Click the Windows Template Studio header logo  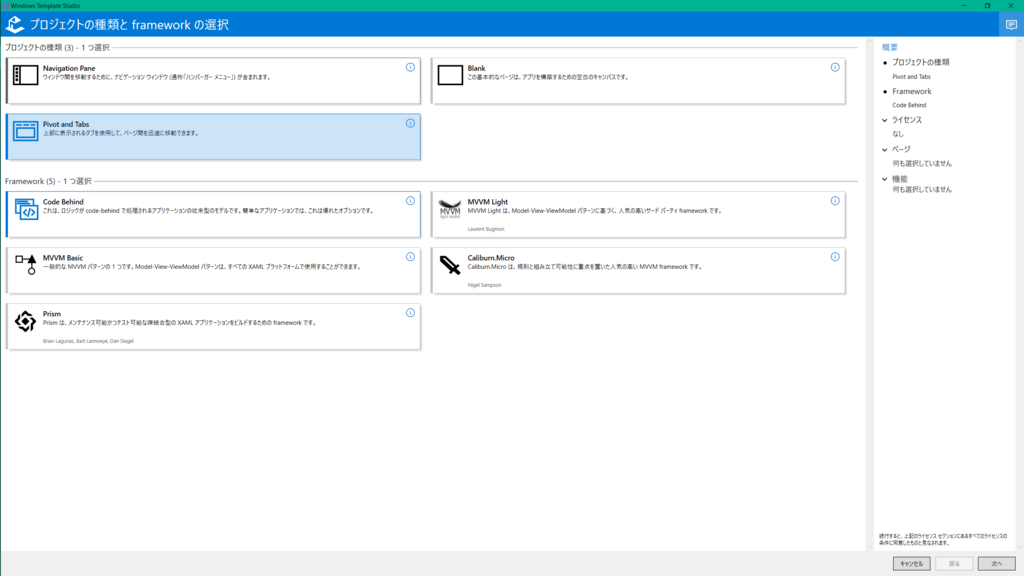tap(14, 25)
